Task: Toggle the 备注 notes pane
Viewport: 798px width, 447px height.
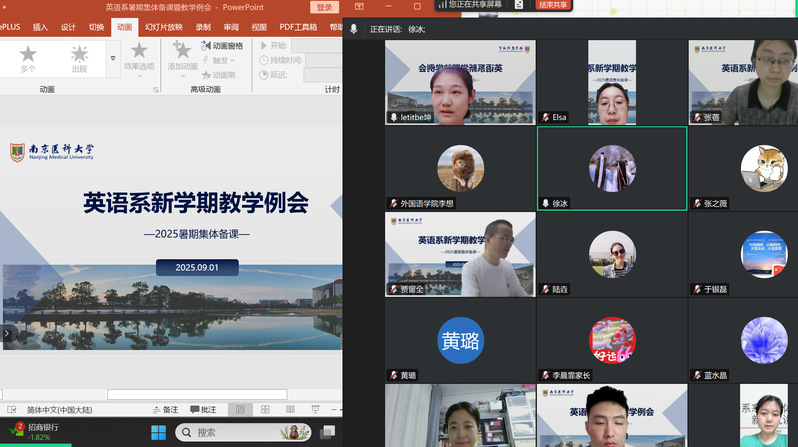Action: [x=164, y=409]
